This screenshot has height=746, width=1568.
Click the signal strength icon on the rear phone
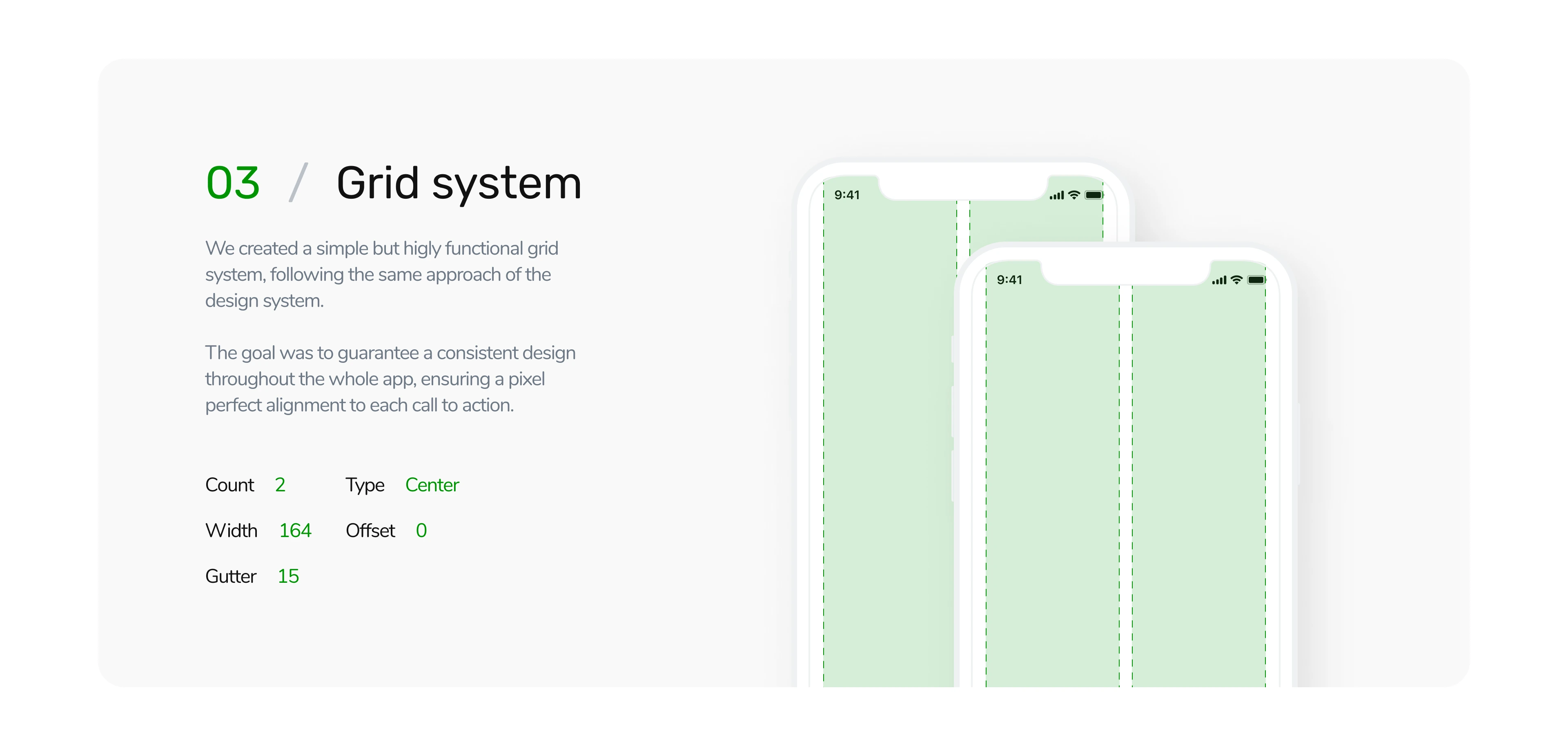(1057, 195)
